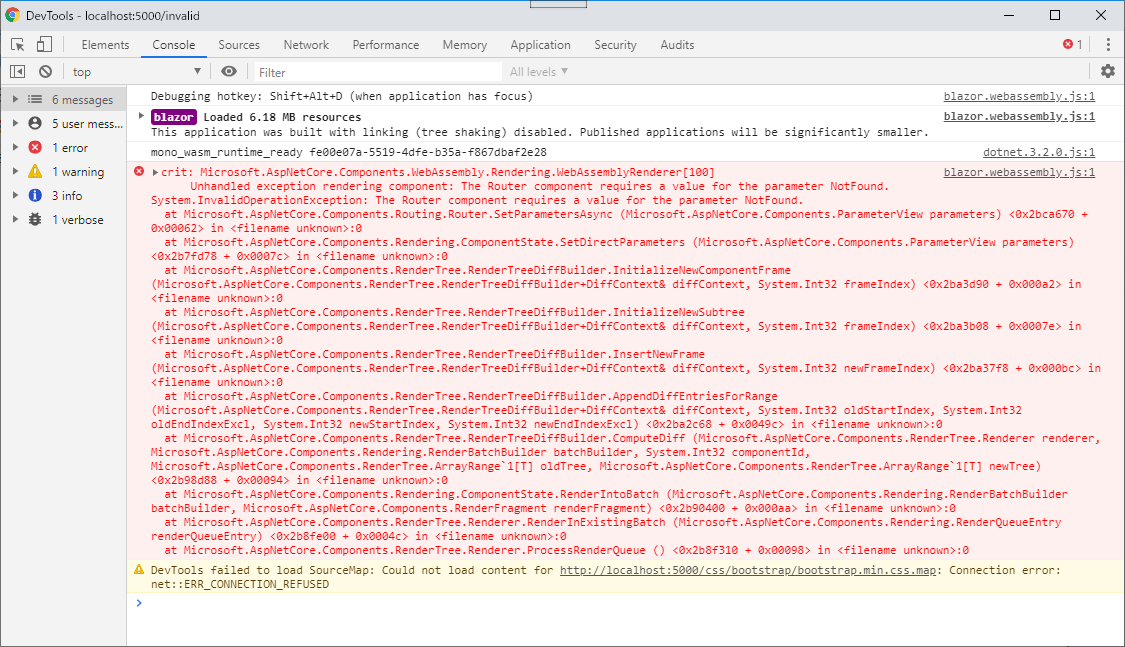This screenshot has height=647, width=1125.
Task: Select the mono_wasm_runtime_ready log text
Action: pyautogui.click(x=349, y=152)
